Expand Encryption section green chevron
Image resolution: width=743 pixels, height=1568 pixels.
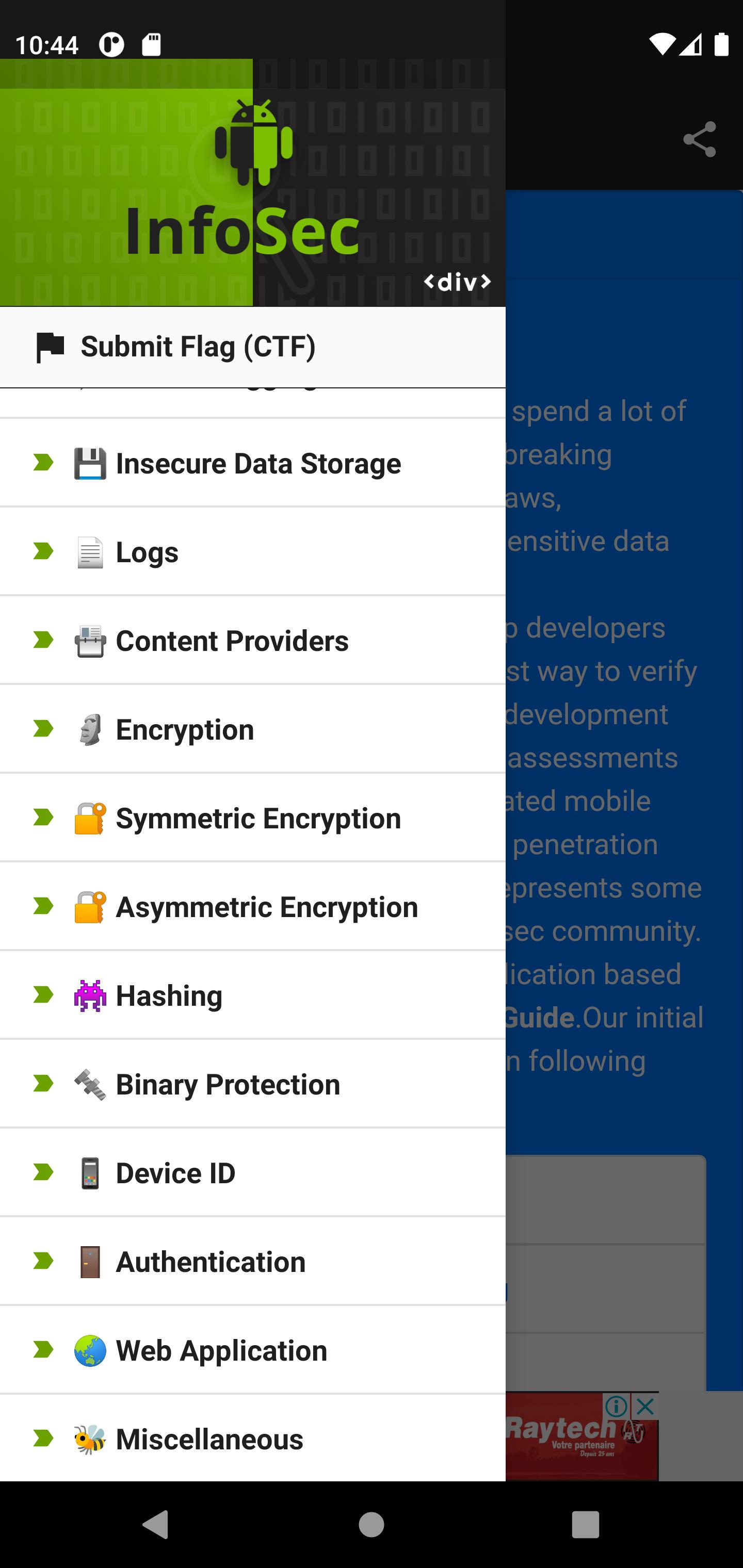click(43, 729)
